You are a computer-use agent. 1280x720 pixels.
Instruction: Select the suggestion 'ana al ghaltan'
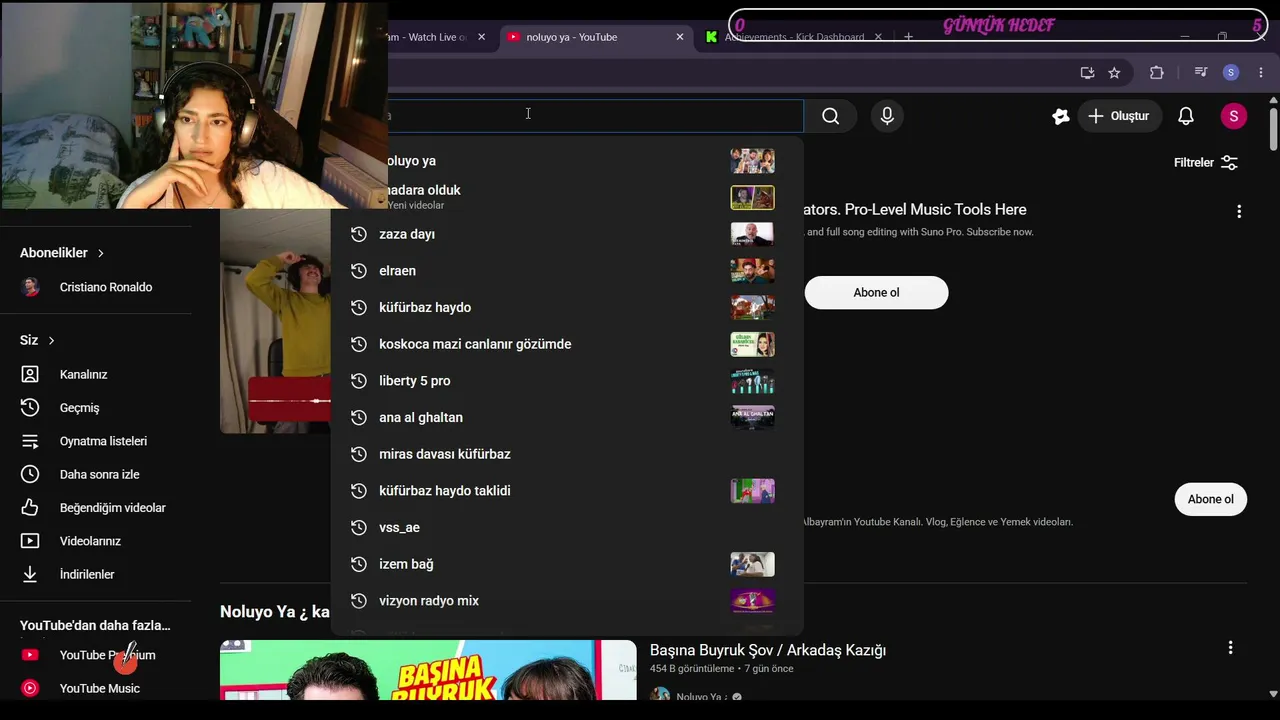(567, 417)
